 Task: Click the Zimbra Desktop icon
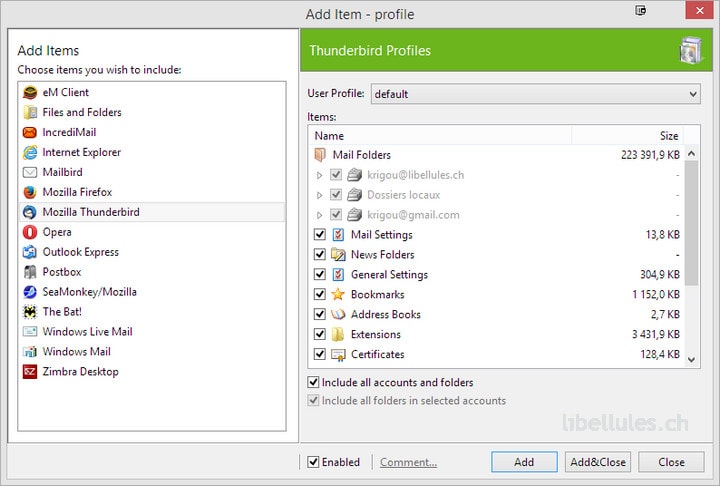click(30, 372)
